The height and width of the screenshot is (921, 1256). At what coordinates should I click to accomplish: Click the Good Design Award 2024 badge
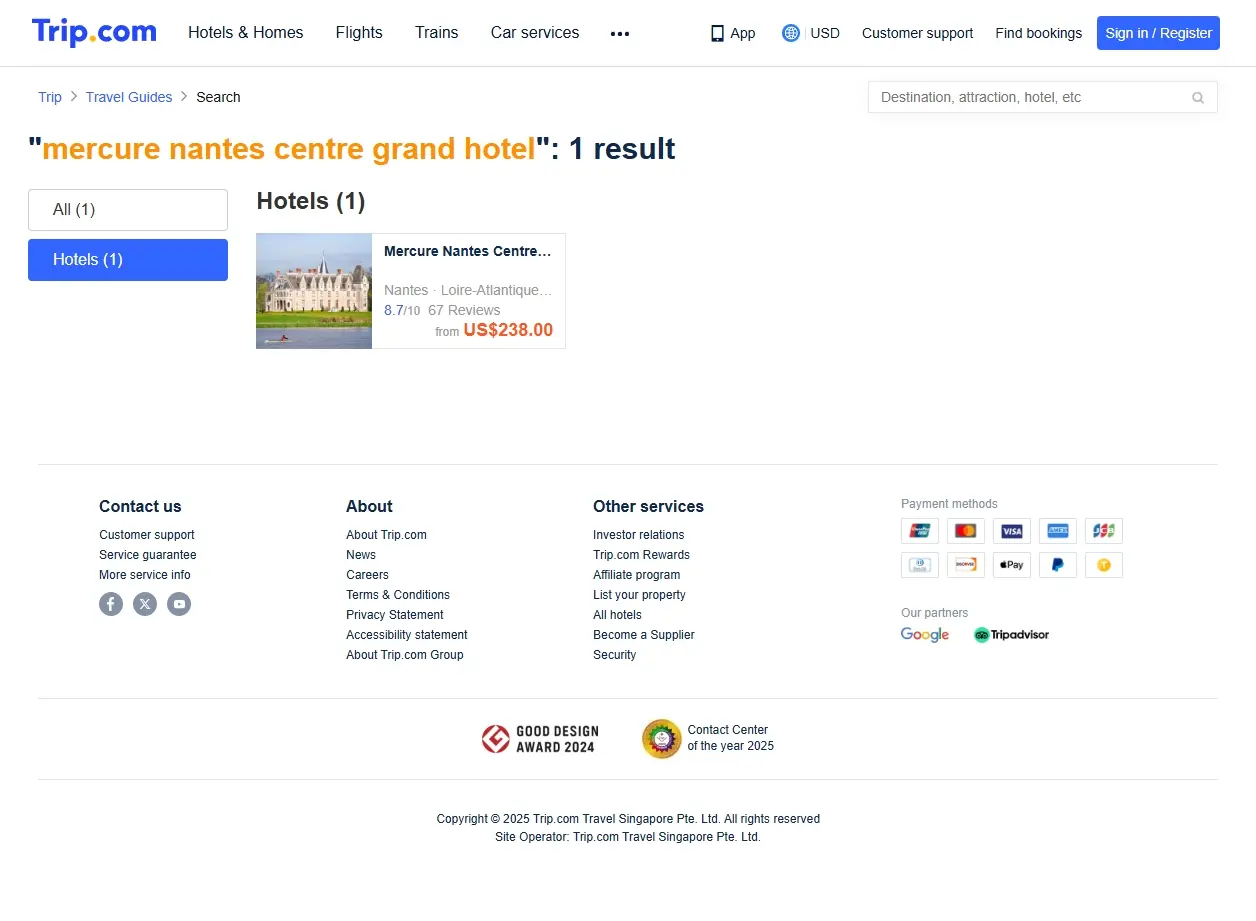tap(538, 740)
